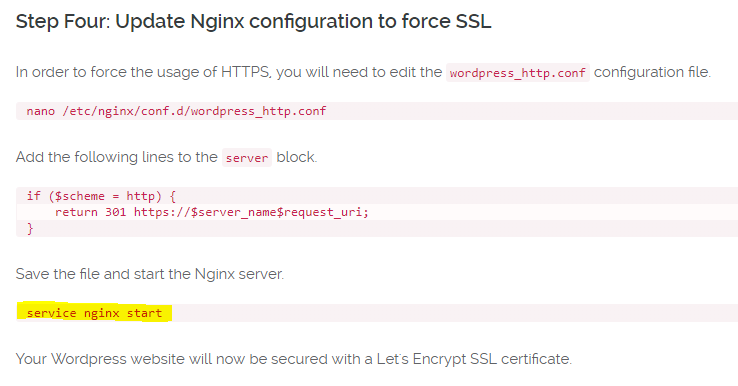The image size is (738, 386).
Task: Click the text 'Add the following lines to the'
Action: coord(117,157)
